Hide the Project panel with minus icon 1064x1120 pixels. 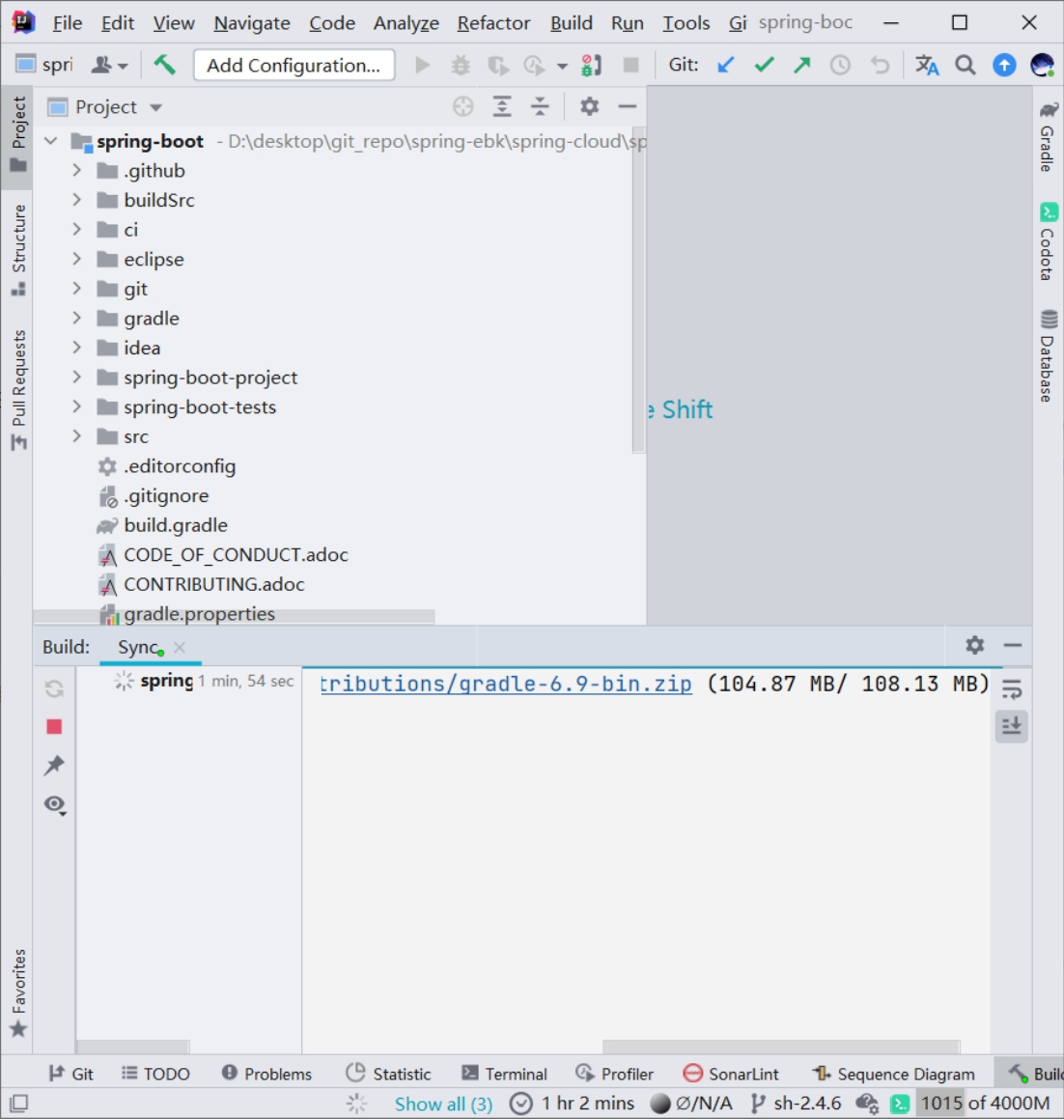[x=627, y=106]
